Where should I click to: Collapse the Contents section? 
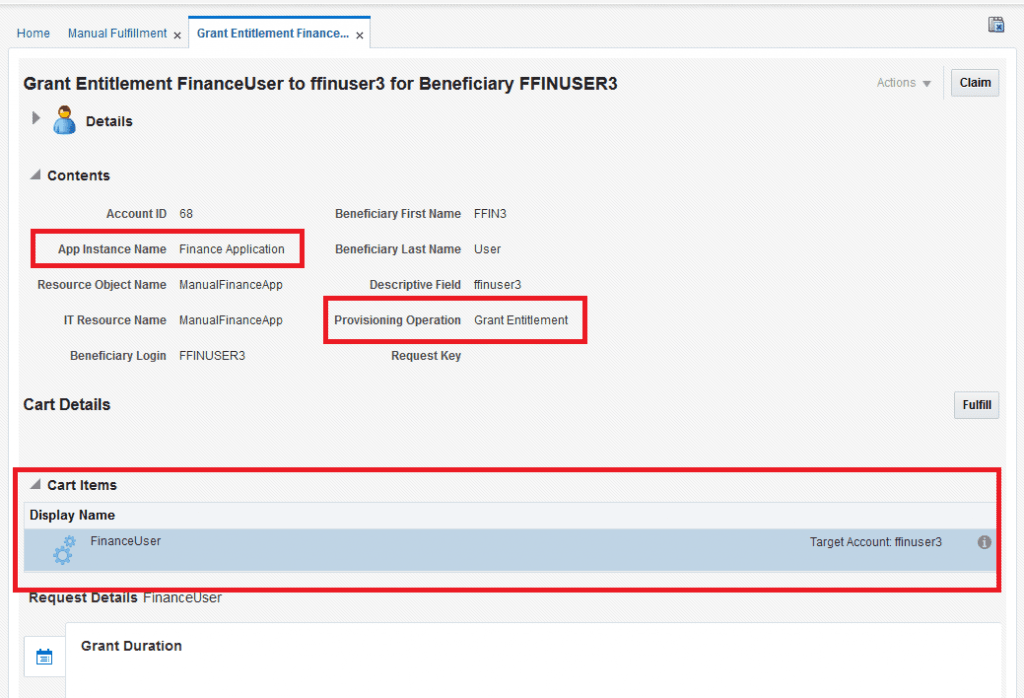(x=36, y=176)
